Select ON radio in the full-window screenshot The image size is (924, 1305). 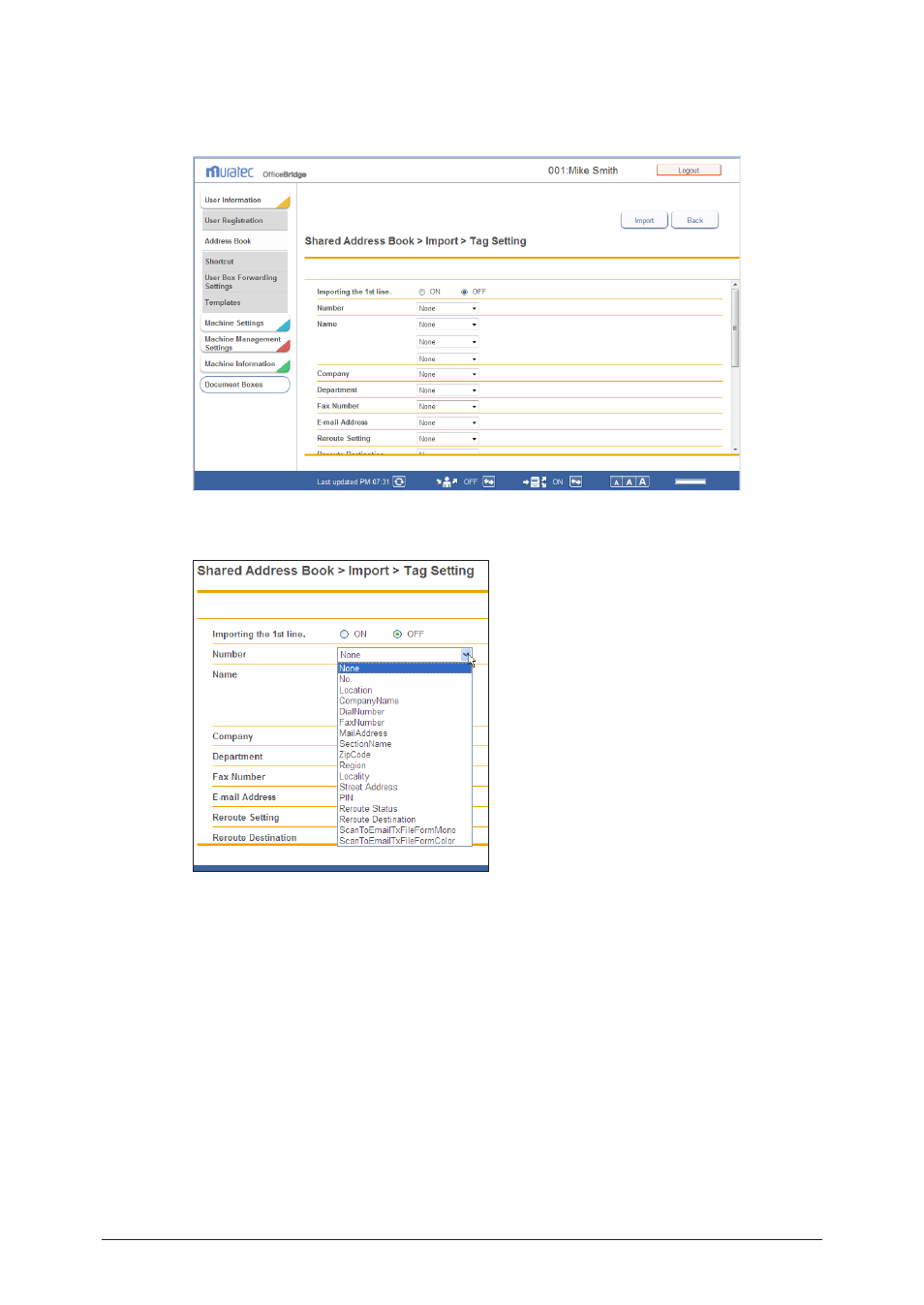(x=422, y=292)
